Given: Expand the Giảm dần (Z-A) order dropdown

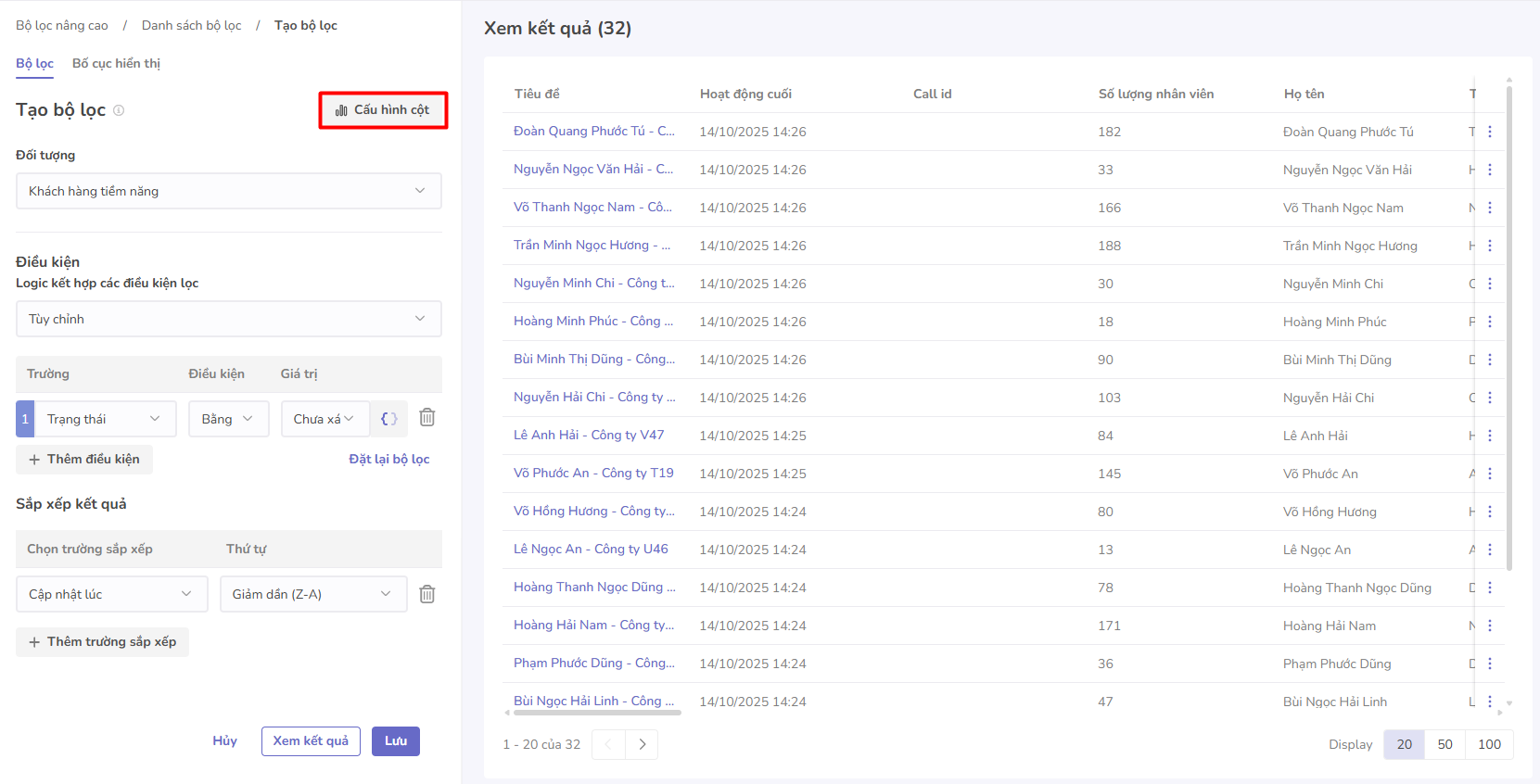Looking at the screenshot, I should [312, 594].
